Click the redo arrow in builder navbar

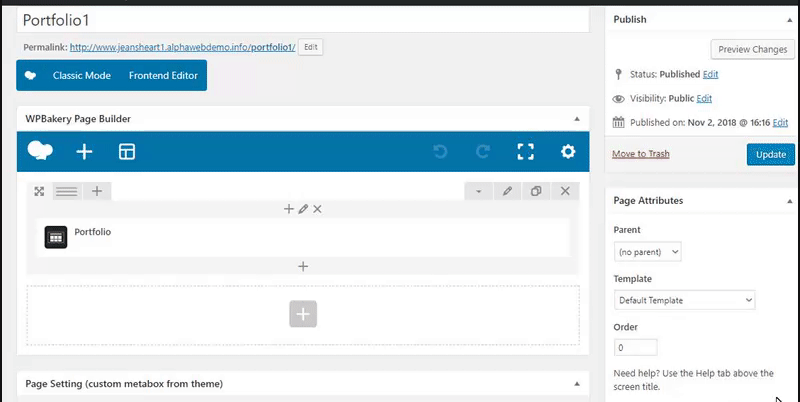[483, 152]
